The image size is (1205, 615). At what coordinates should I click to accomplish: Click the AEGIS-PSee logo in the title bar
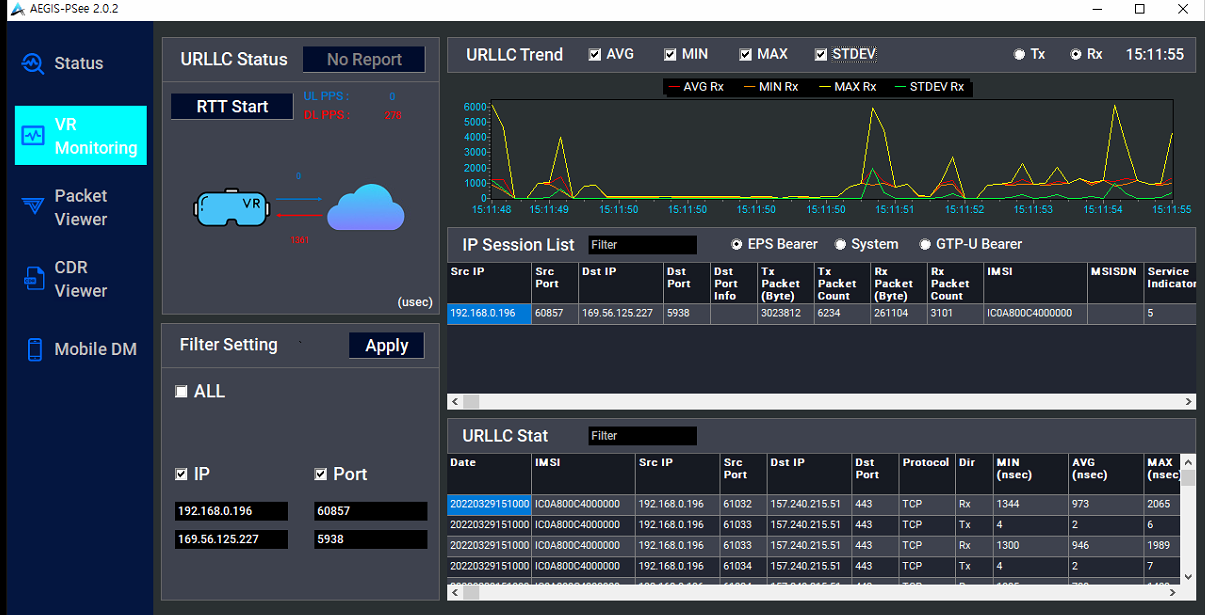tap(17, 9)
